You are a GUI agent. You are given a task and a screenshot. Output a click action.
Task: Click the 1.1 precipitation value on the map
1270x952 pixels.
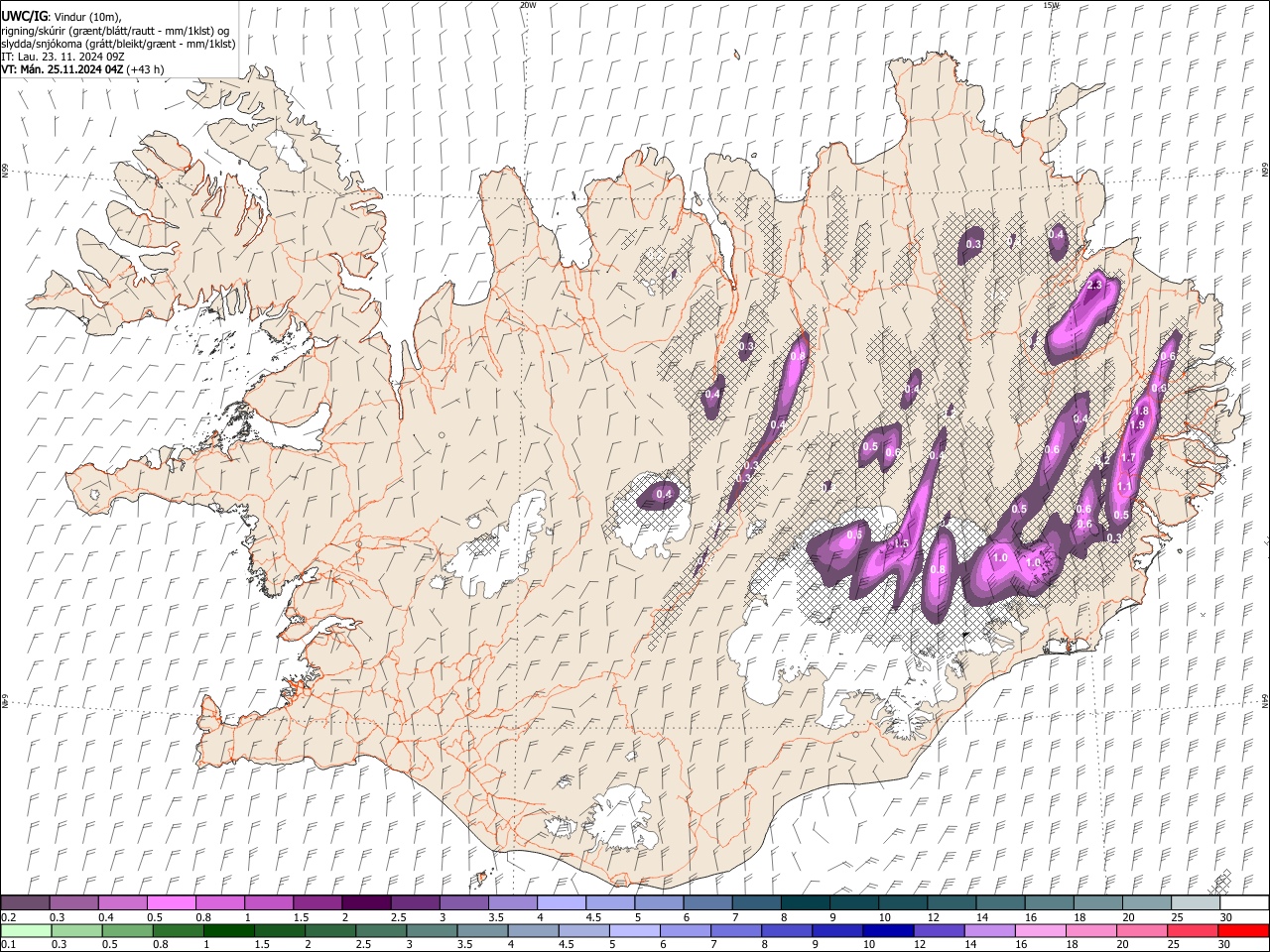[x=1123, y=486]
